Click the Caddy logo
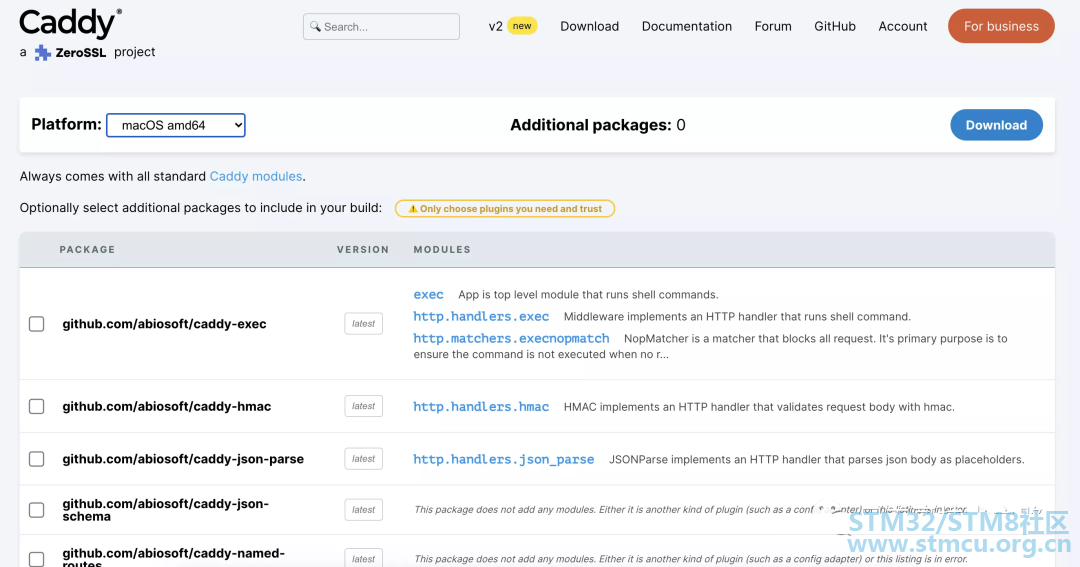Screen dimensions: 1080x567 point(70,24)
